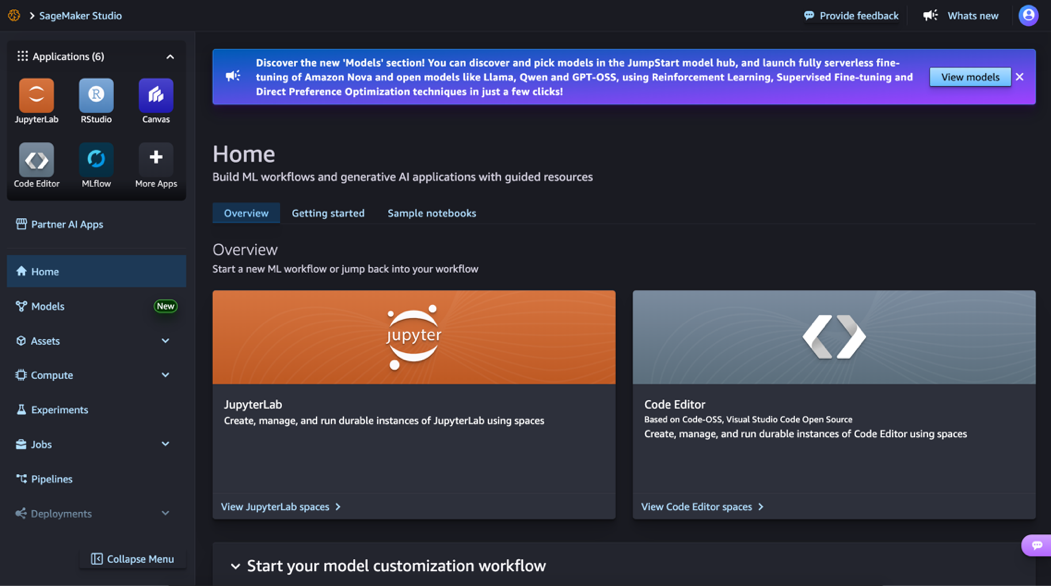The image size is (1051, 586).
Task: Switch to the Getting started tab
Action: point(328,213)
